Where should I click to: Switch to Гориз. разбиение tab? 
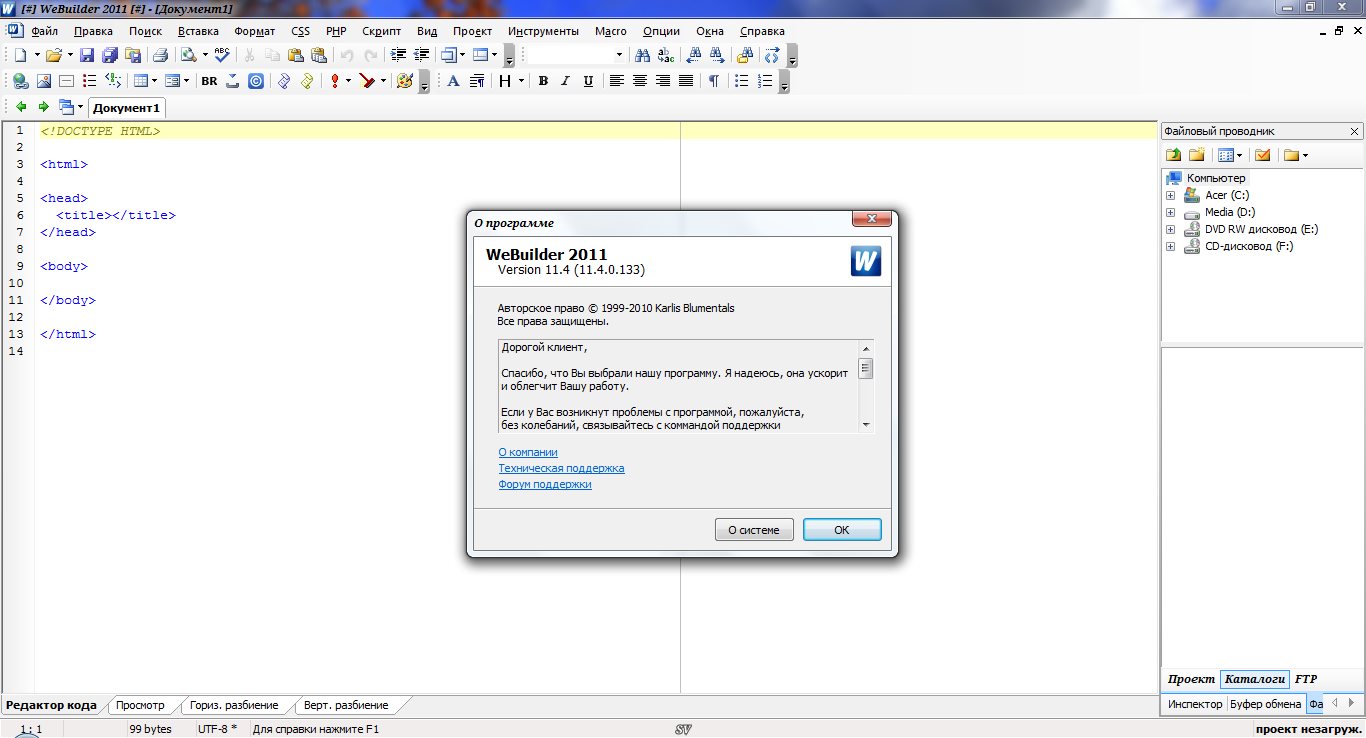[234, 705]
